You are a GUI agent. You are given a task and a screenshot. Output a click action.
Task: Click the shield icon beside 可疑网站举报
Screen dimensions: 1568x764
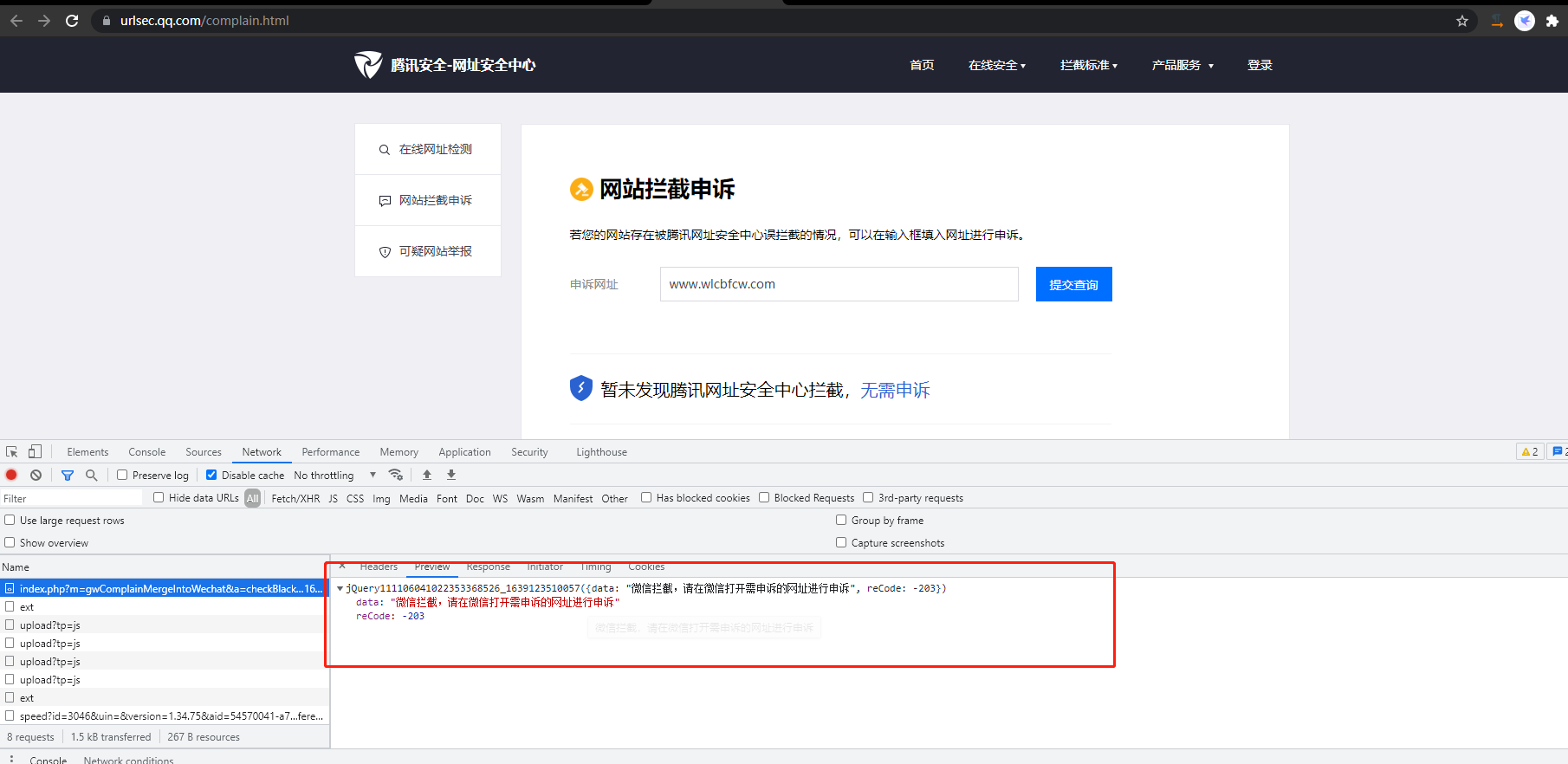click(385, 252)
